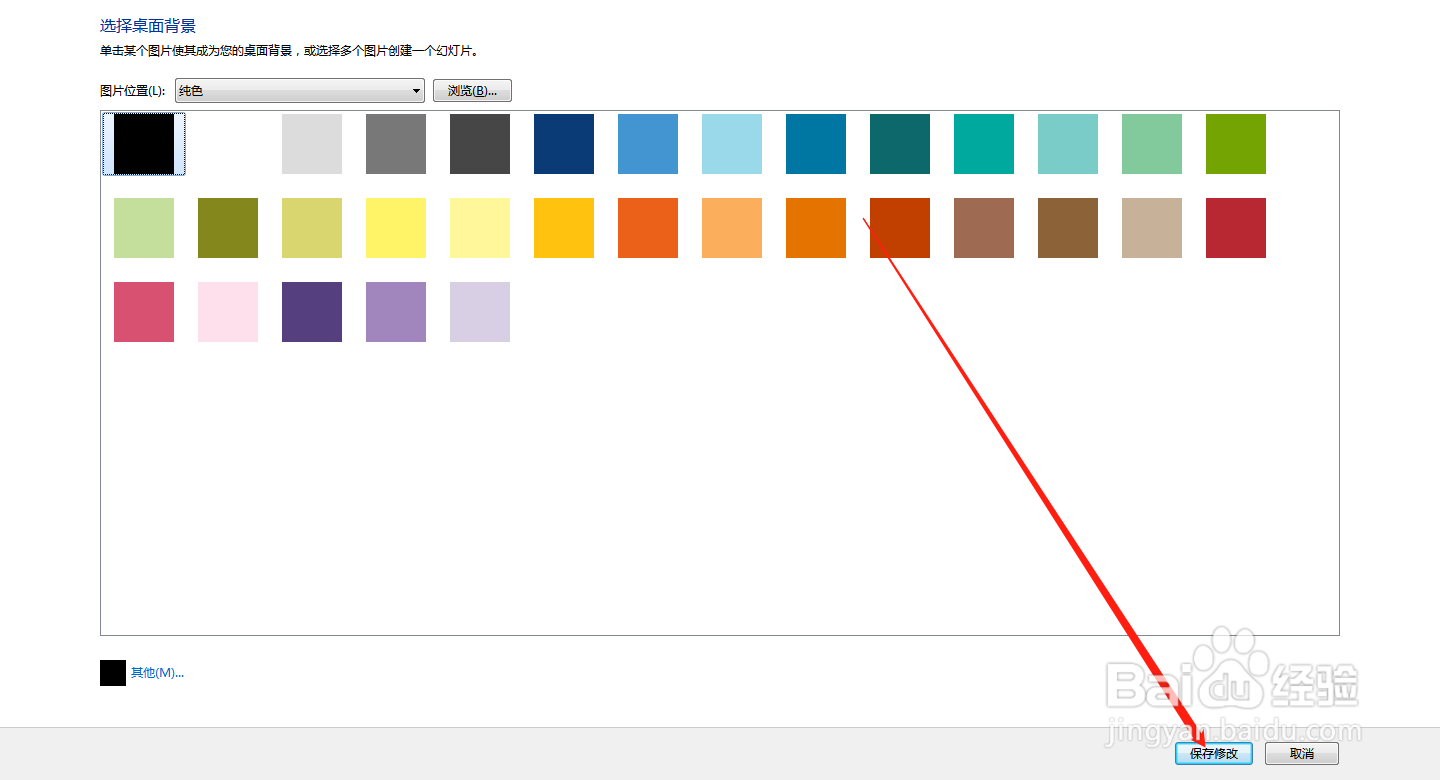Select the bright lemon yellow swatch
This screenshot has width=1440, height=780.
pyautogui.click(x=396, y=228)
